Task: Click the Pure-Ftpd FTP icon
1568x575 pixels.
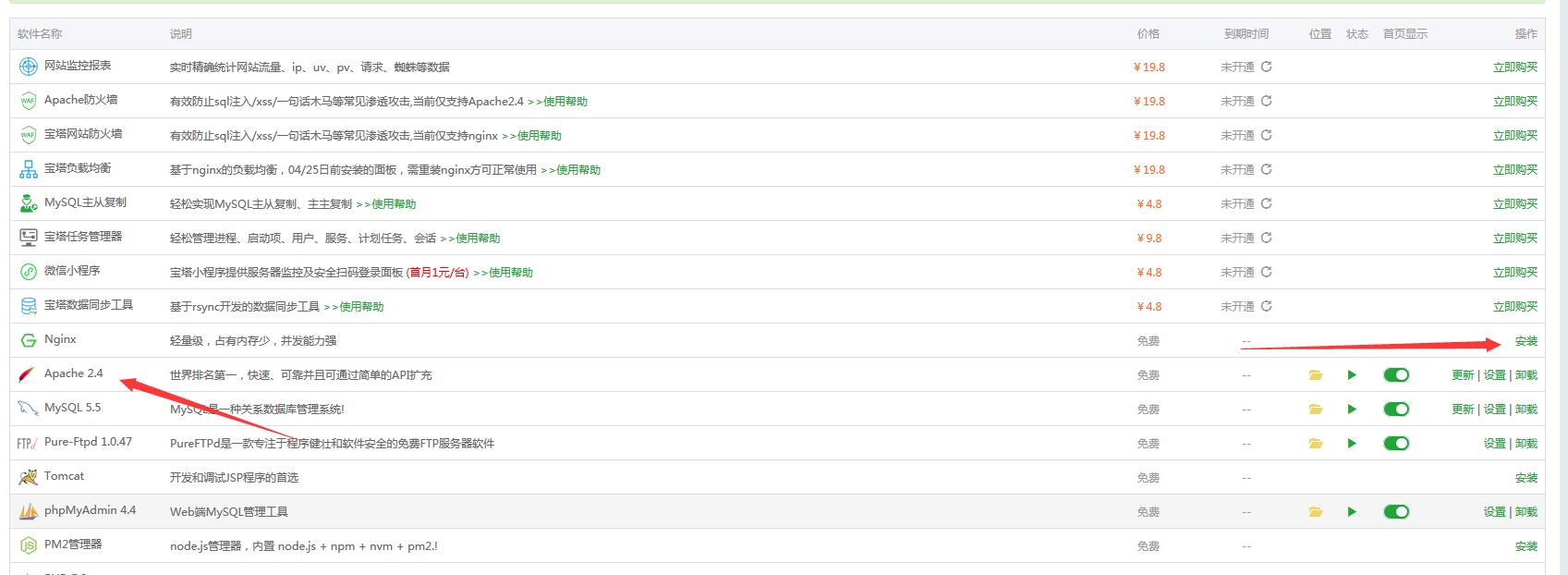Action: pos(28,443)
